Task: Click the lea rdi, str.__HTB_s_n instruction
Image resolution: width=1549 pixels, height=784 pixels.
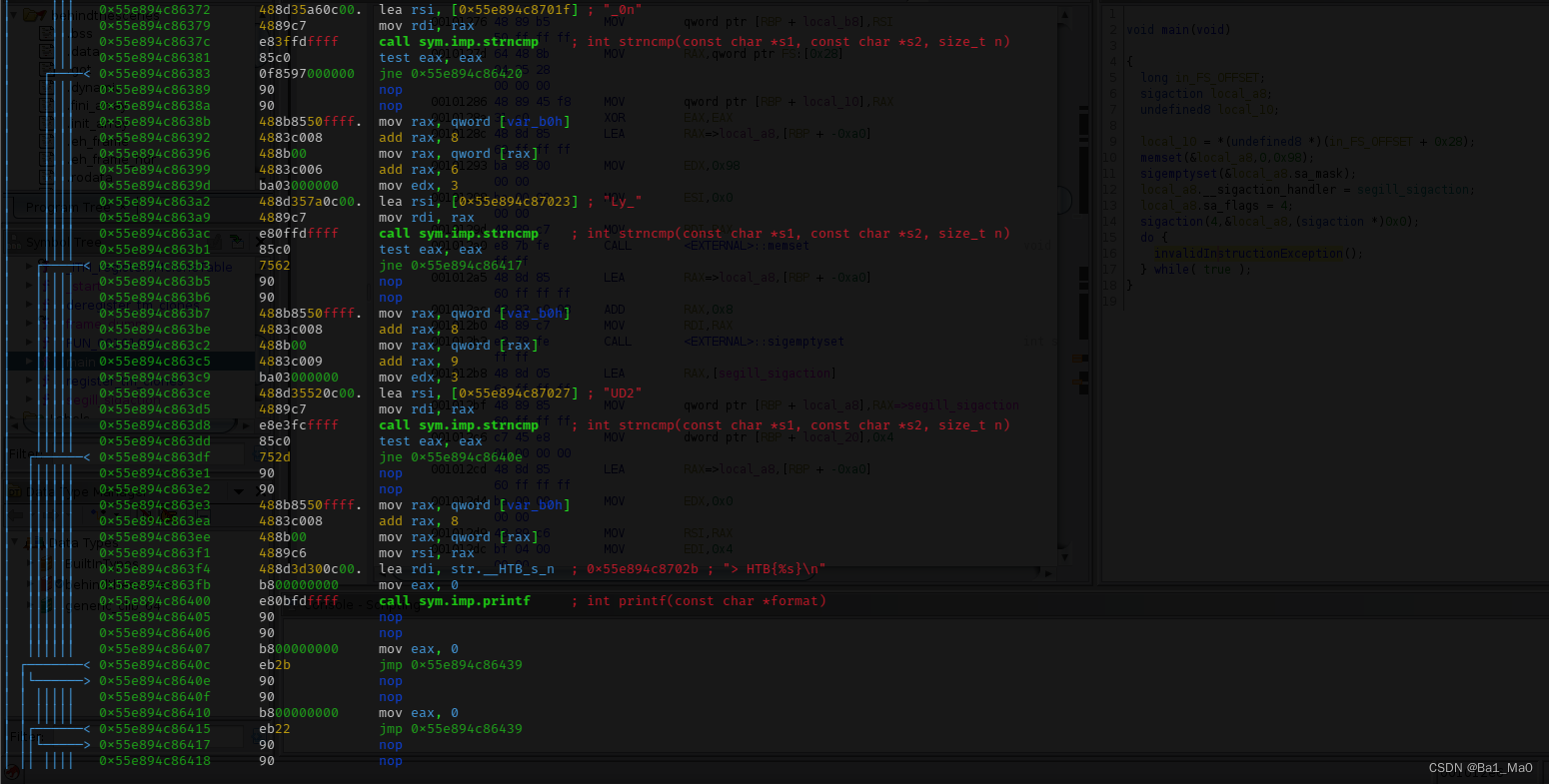Action: tap(466, 569)
